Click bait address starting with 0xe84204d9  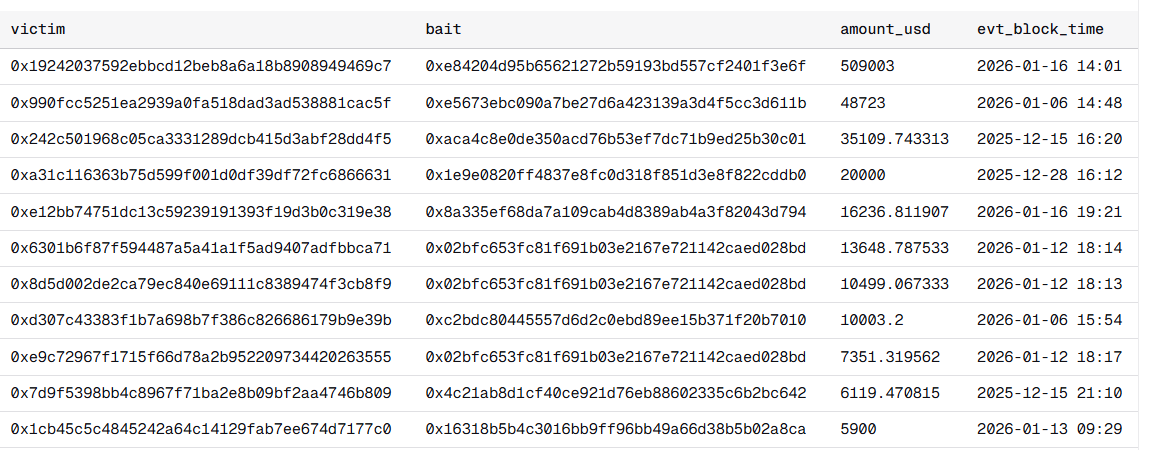[615, 67]
